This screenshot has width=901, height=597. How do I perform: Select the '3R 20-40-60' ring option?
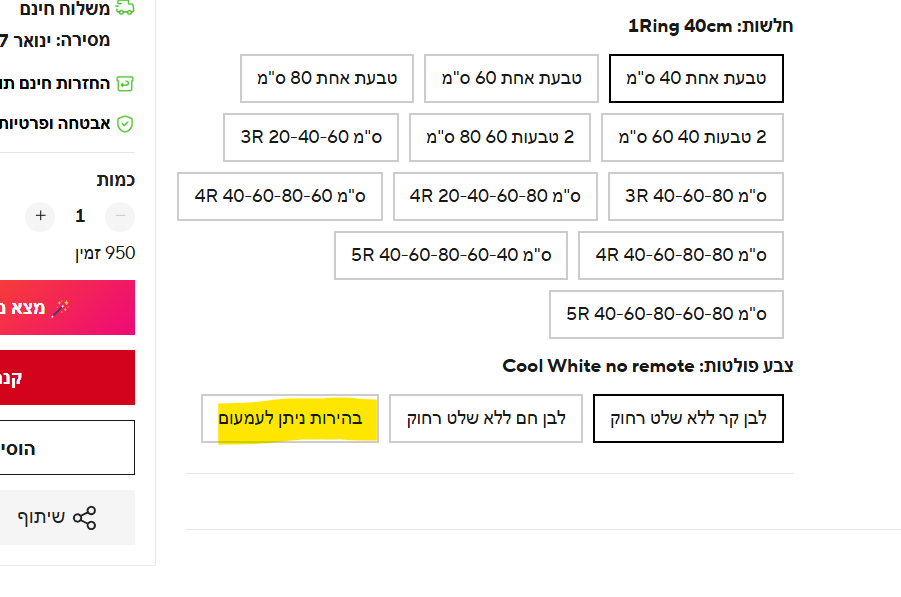pyautogui.click(x=311, y=138)
